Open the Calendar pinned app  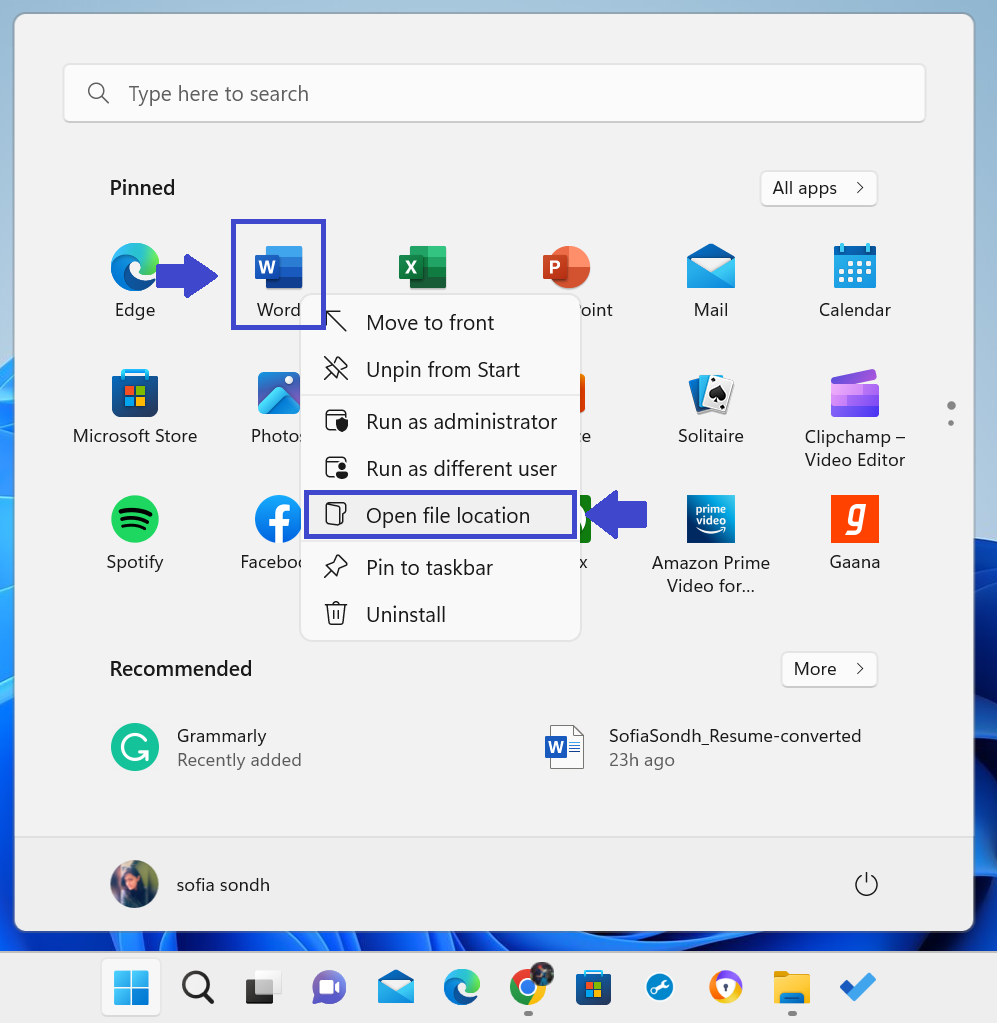coord(854,268)
